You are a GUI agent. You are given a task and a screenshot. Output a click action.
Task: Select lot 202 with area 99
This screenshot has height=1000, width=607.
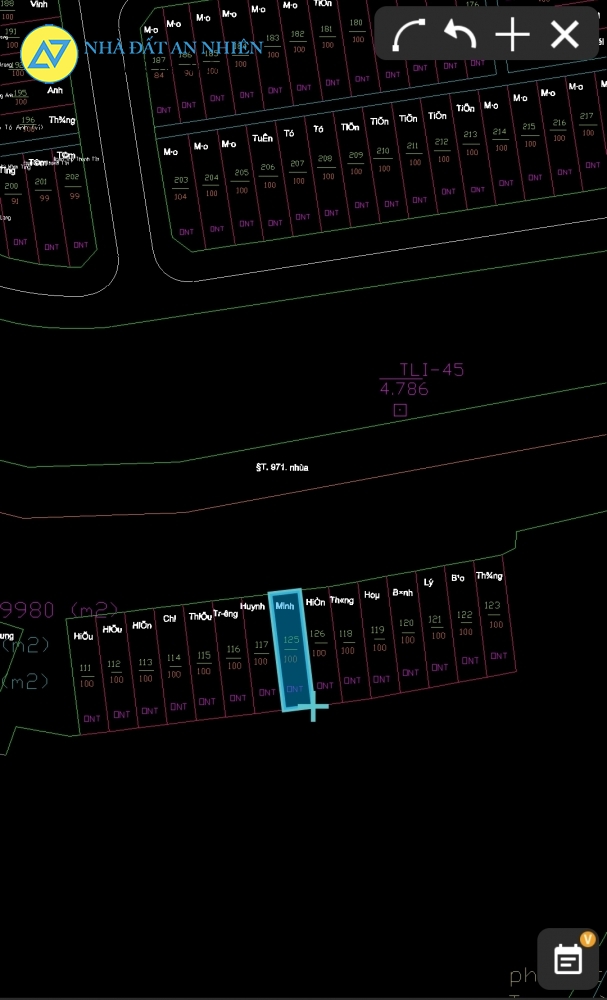(x=73, y=185)
